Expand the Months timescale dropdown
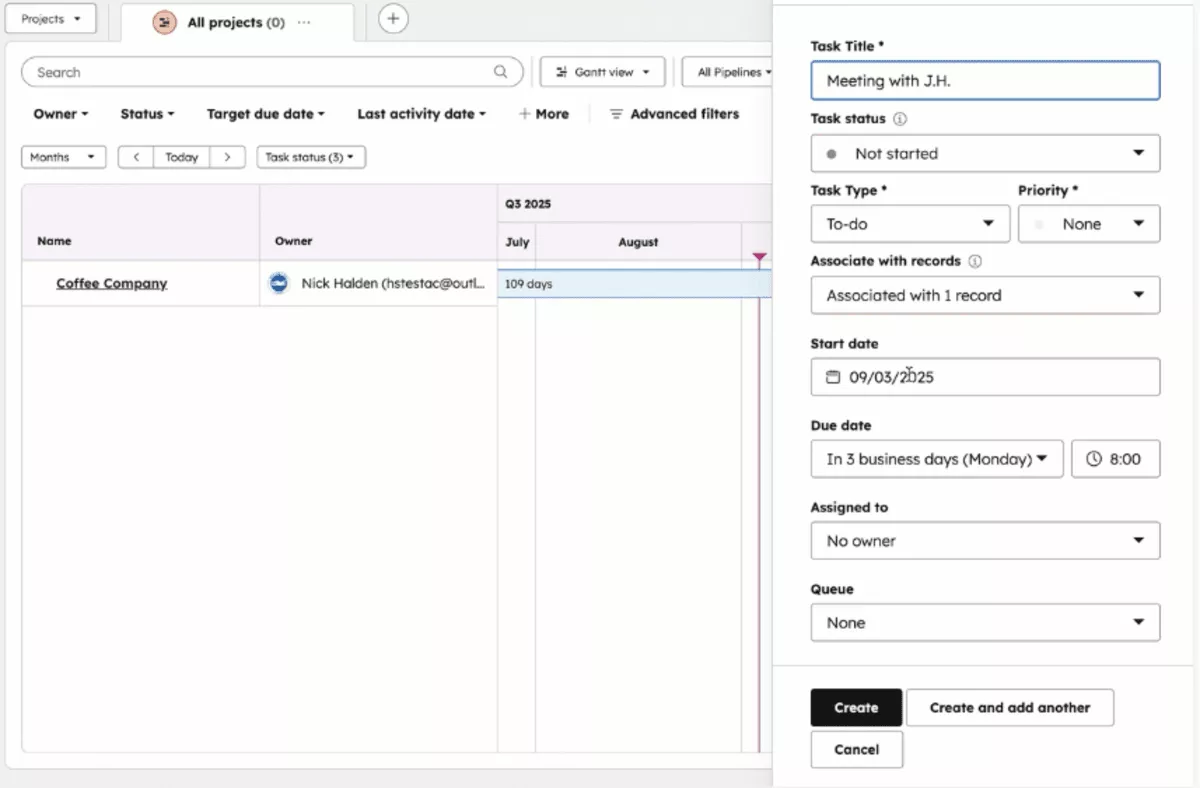Image resolution: width=1200 pixels, height=788 pixels. (x=63, y=156)
